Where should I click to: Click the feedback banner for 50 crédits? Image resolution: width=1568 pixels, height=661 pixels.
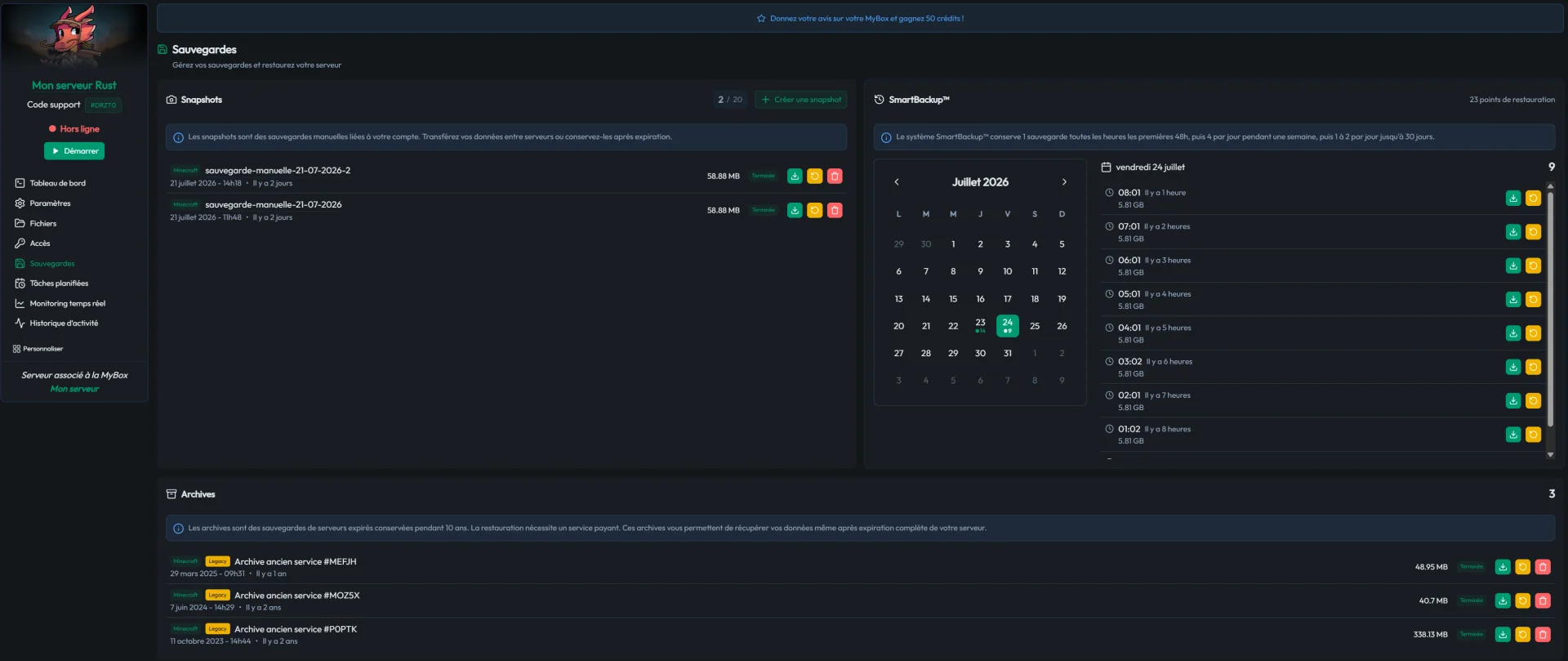pos(860,18)
